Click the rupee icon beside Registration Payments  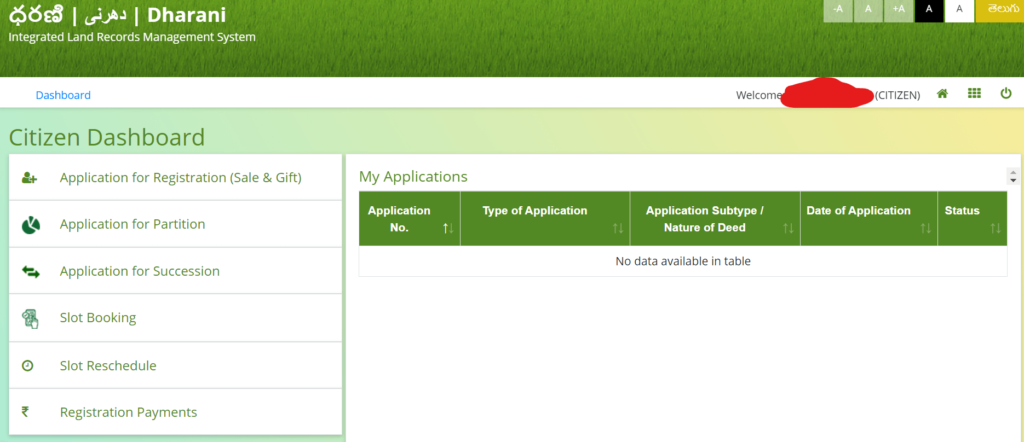[x=25, y=412]
